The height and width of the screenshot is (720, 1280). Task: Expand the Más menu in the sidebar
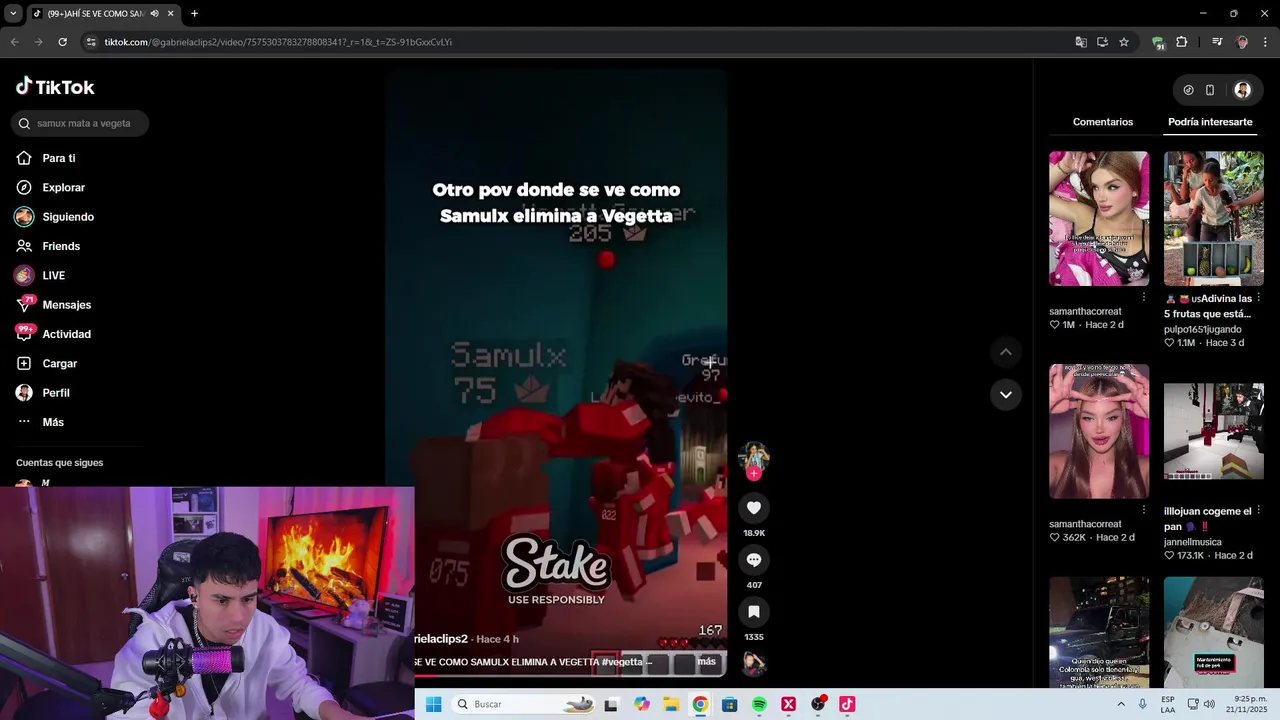[41, 422]
